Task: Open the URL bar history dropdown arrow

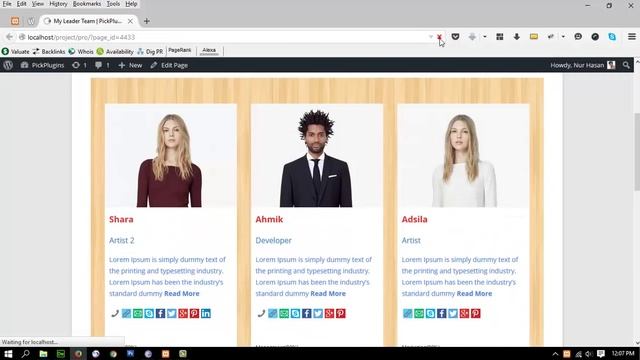Action: (431, 37)
